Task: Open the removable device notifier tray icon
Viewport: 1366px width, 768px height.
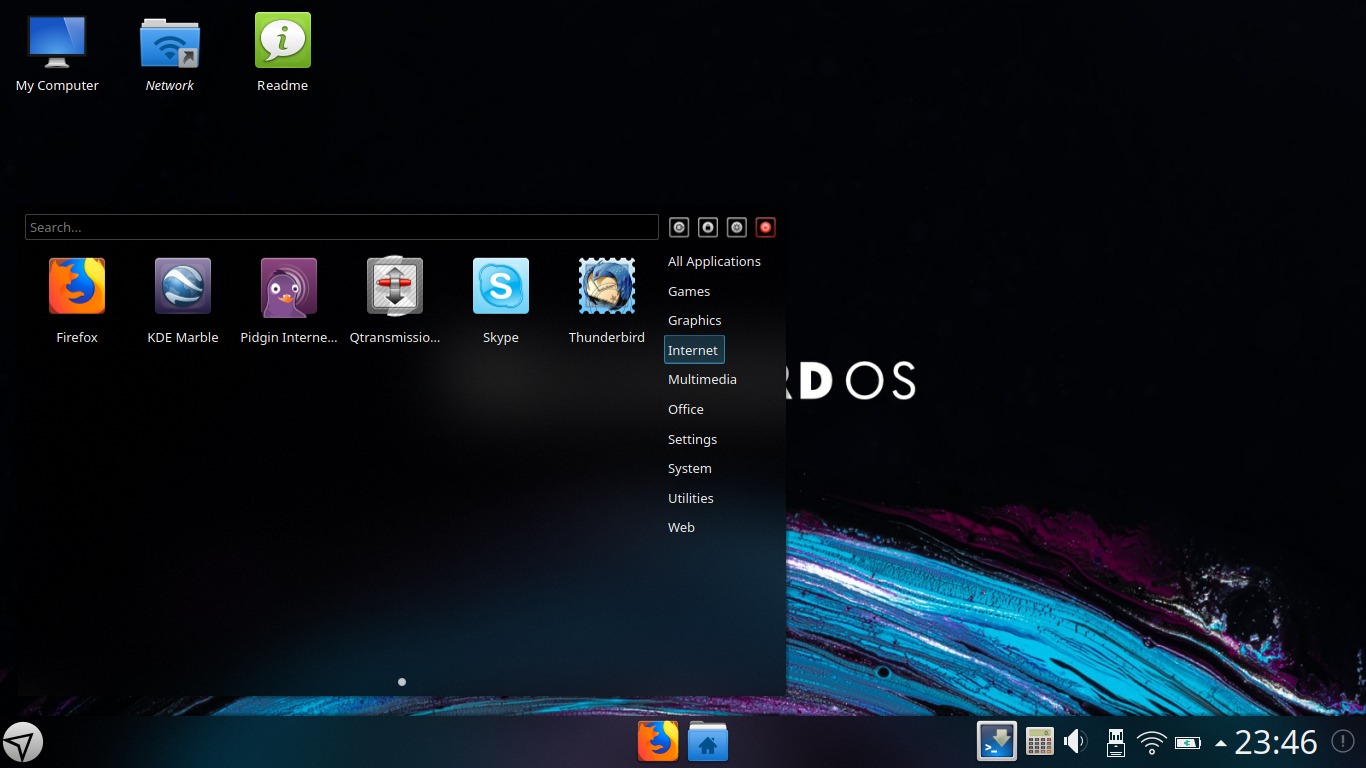Action: pyautogui.click(x=1116, y=742)
